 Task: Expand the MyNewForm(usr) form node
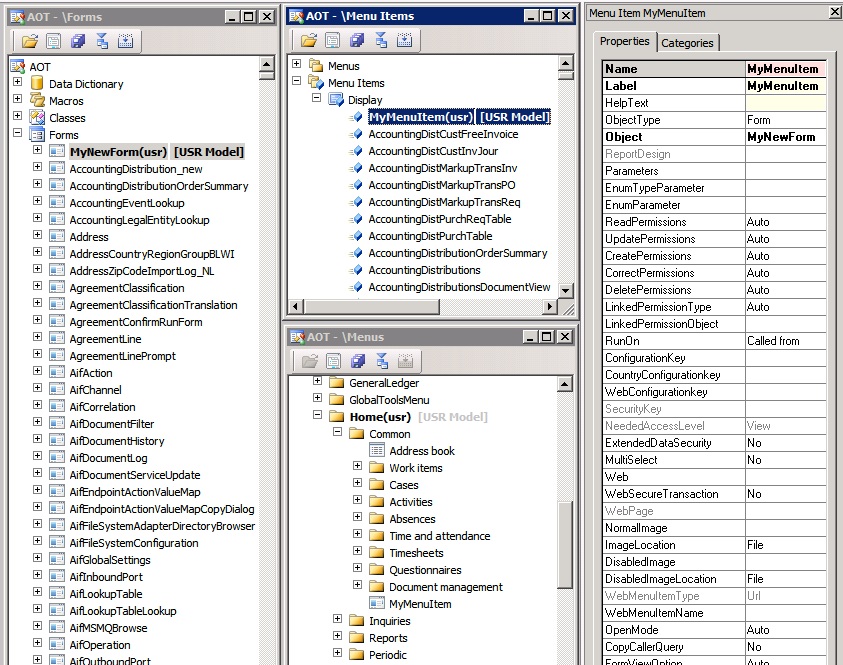[37, 149]
